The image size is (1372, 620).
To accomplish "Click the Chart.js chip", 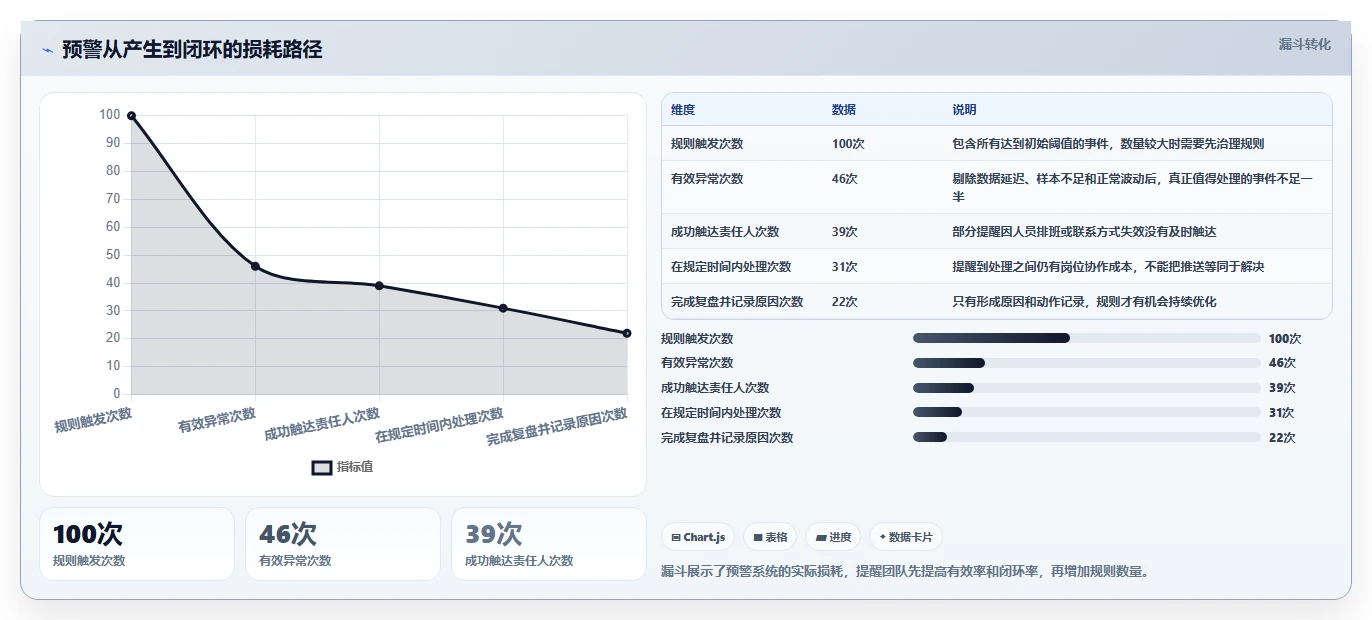I will (698, 537).
